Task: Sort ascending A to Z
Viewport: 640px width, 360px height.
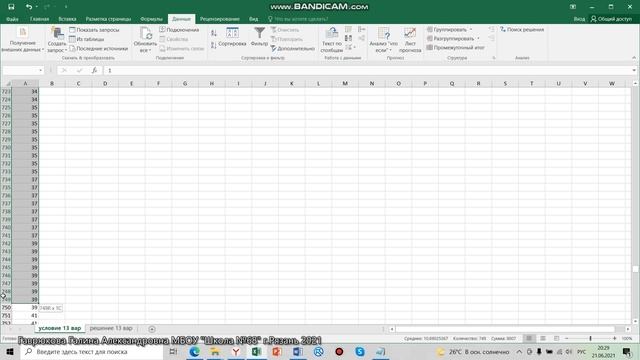Action: [213, 33]
